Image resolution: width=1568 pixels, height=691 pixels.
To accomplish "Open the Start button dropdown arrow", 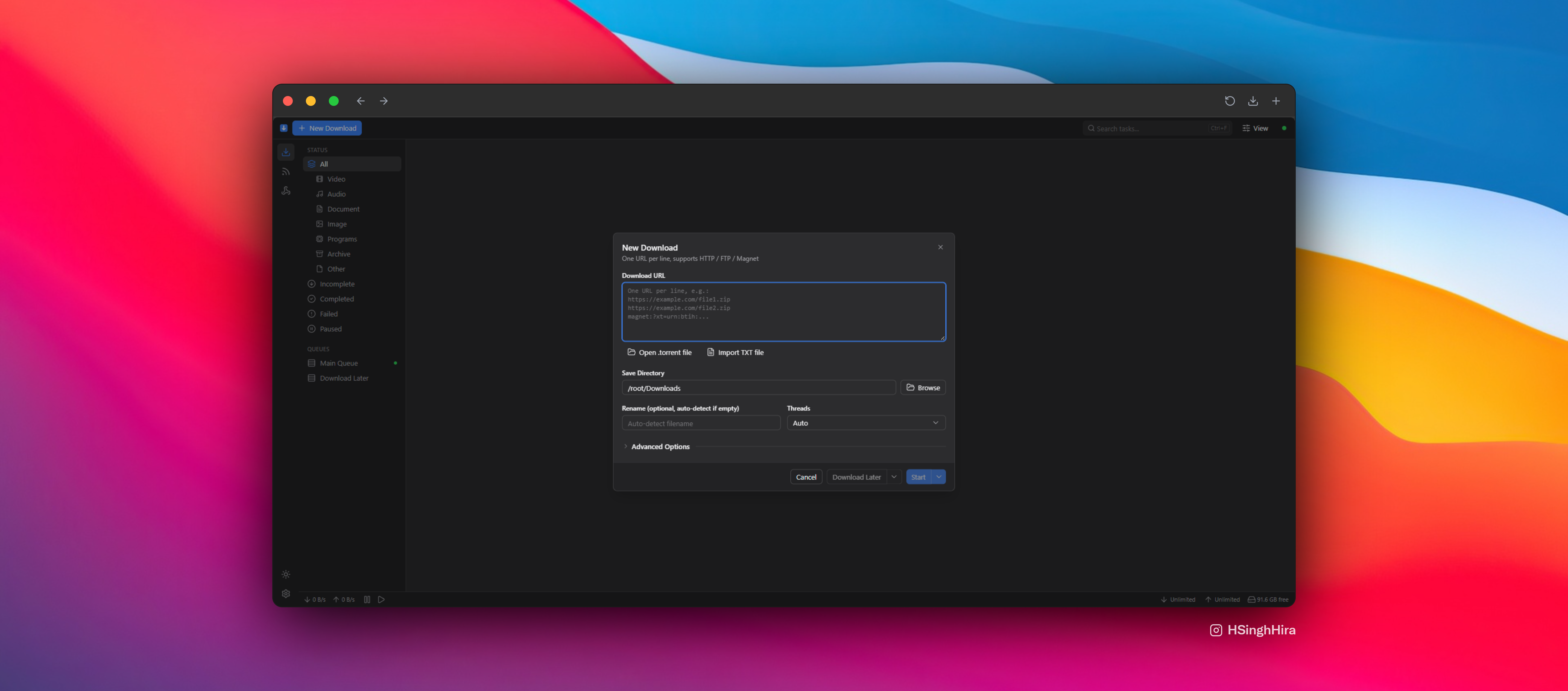I will coord(939,477).
